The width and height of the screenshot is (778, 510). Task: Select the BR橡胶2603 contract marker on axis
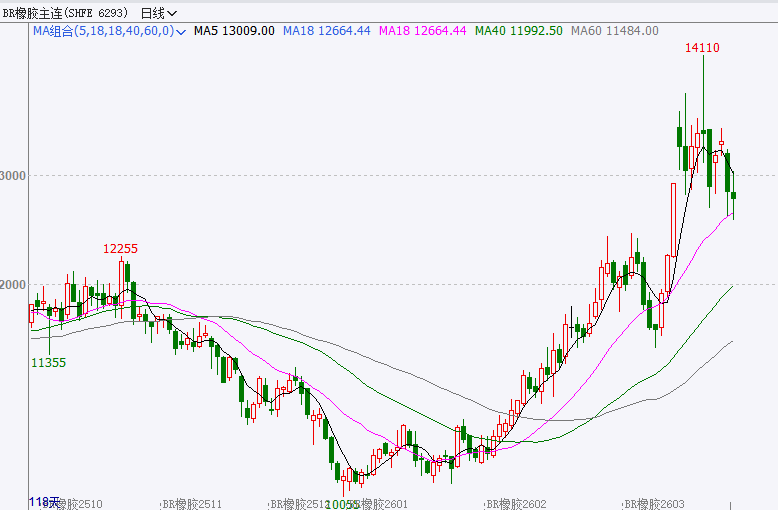coord(656,503)
